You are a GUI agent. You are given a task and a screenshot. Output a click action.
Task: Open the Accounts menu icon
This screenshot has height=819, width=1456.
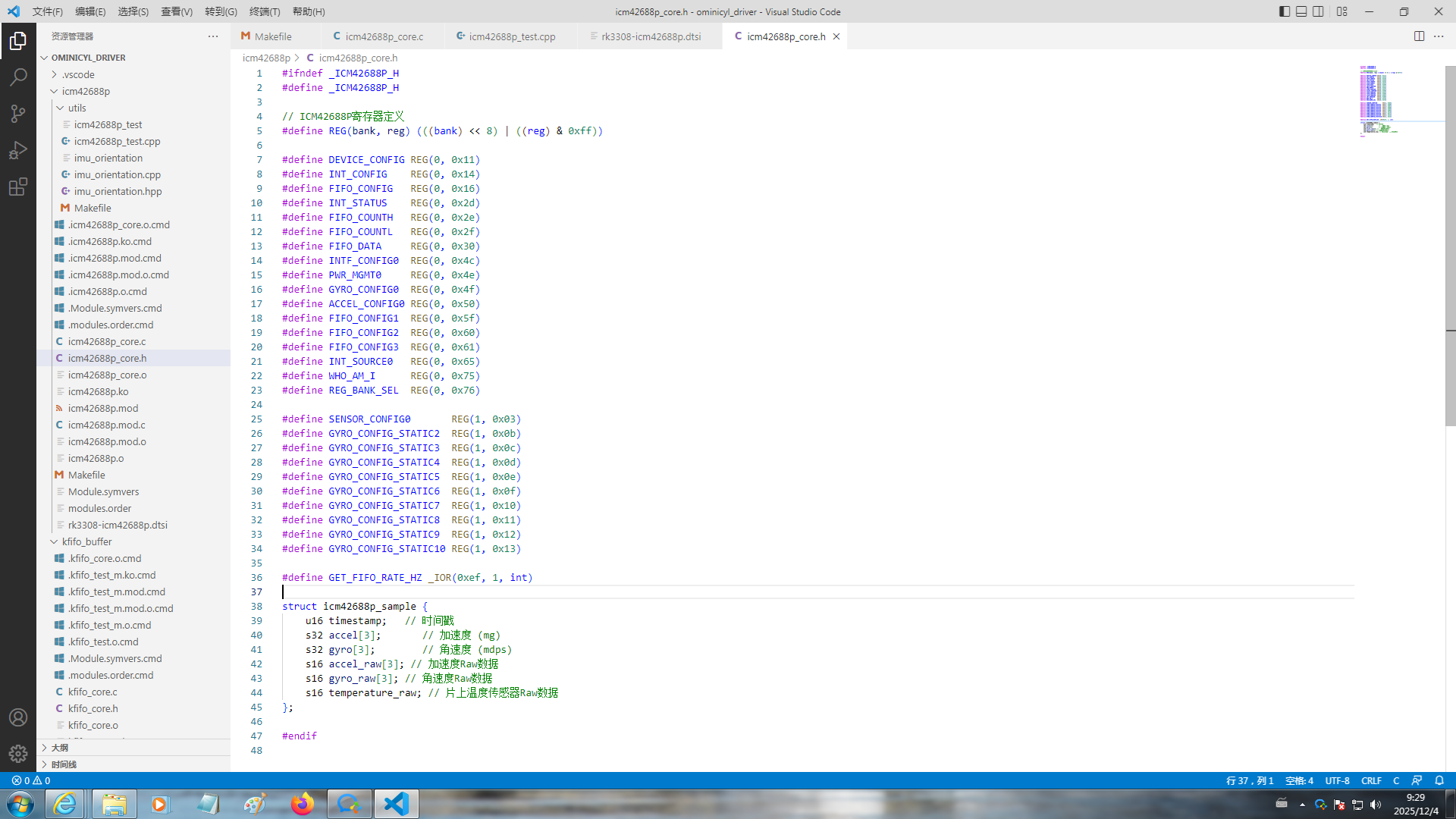pyautogui.click(x=18, y=717)
